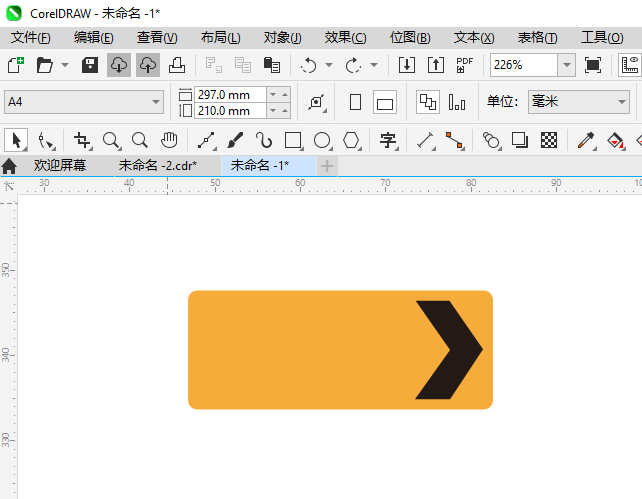This screenshot has width=642, height=499.
Task: Click the Open file folder icon
Action: coord(44,65)
